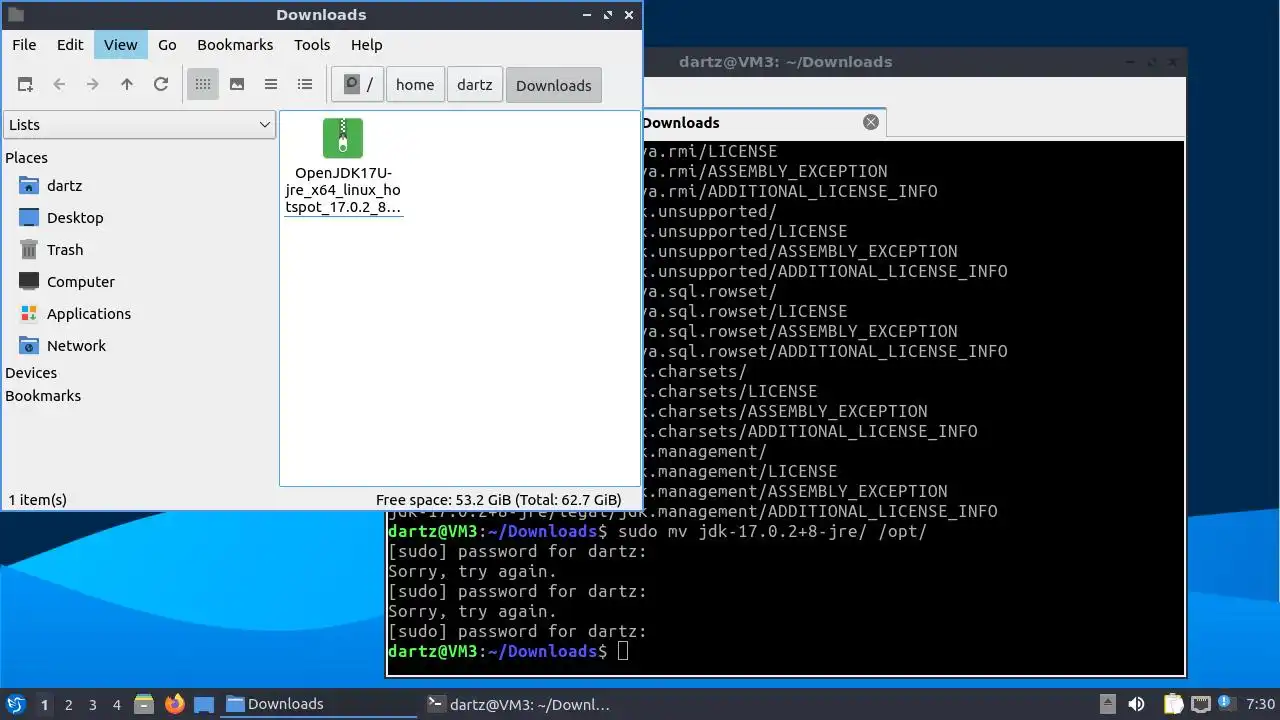The image size is (1280, 720).
Task: Click the 7:30 clock in the panel
Action: (x=1261, y=705)
